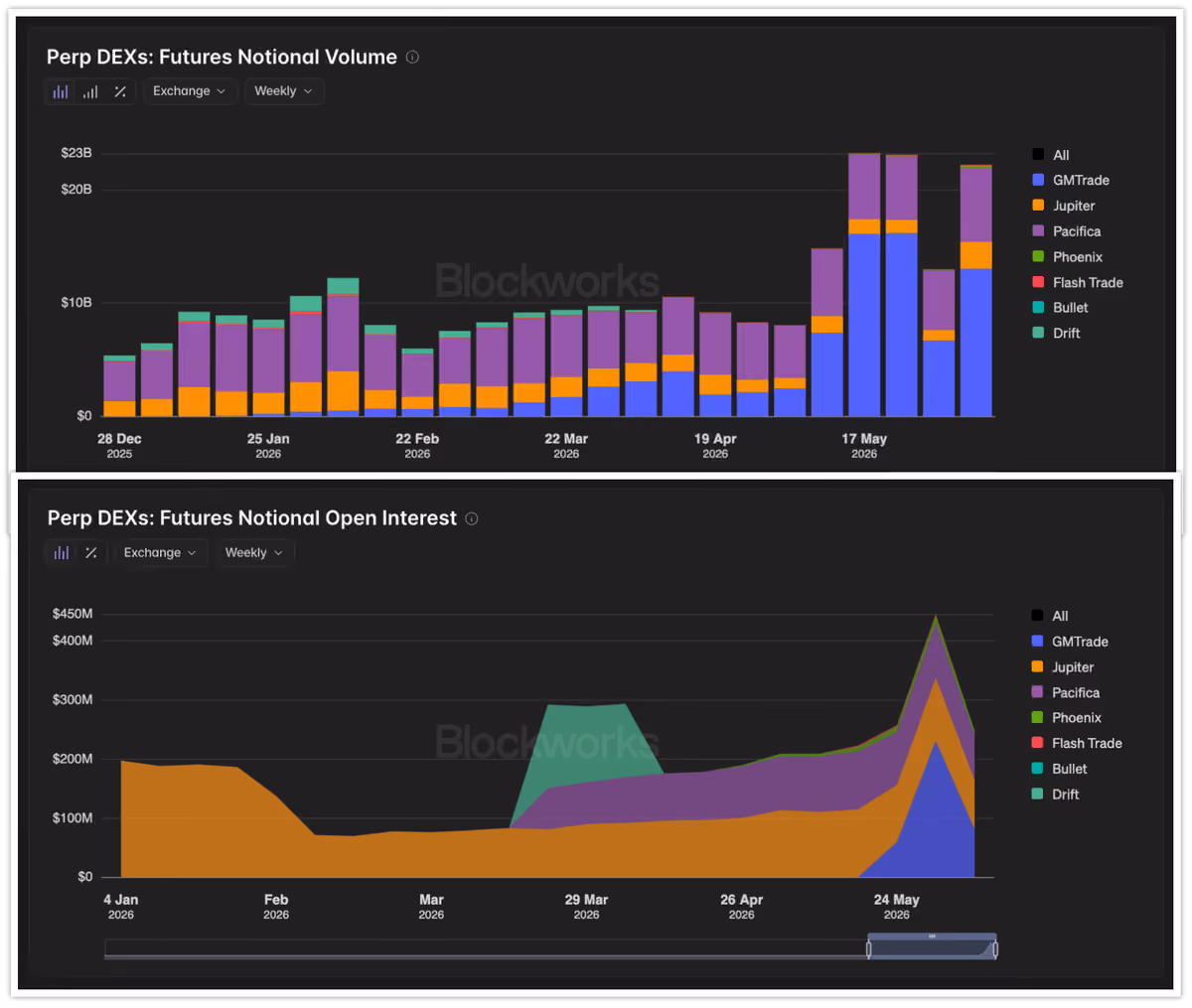
Task: Switch Volume chart to percentage view
Action: tap(120, 91)
